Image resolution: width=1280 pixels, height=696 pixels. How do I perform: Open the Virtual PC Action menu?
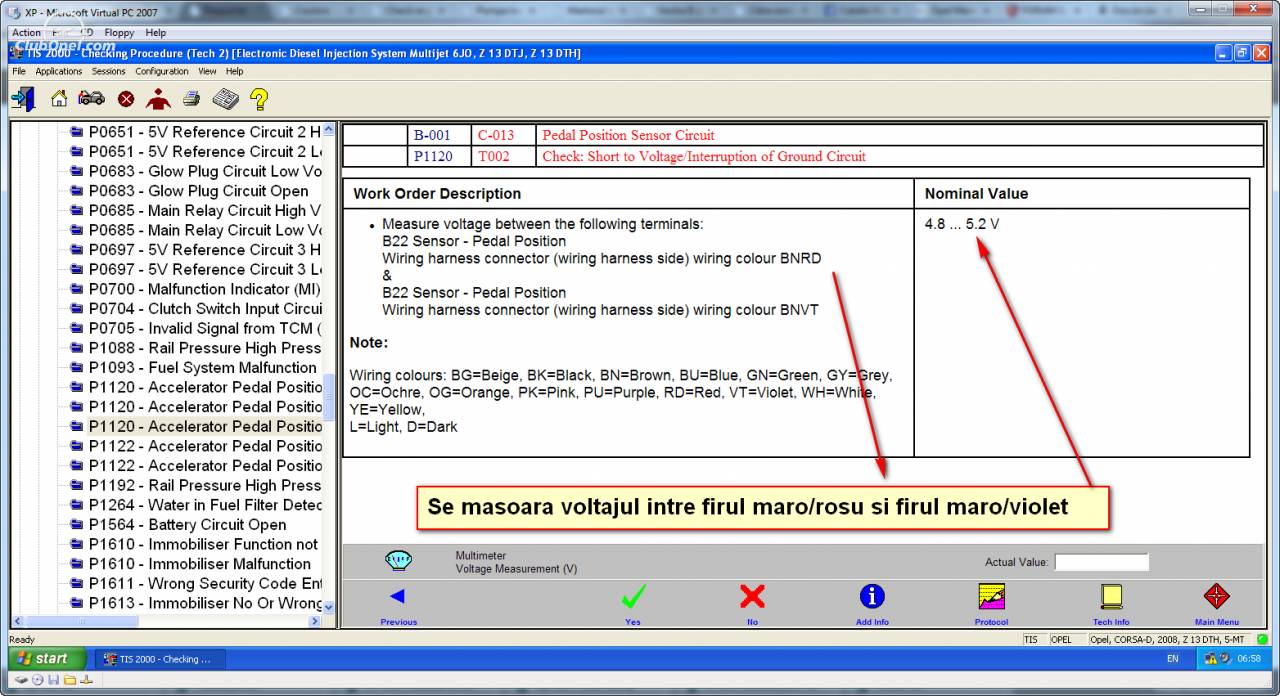26,33
